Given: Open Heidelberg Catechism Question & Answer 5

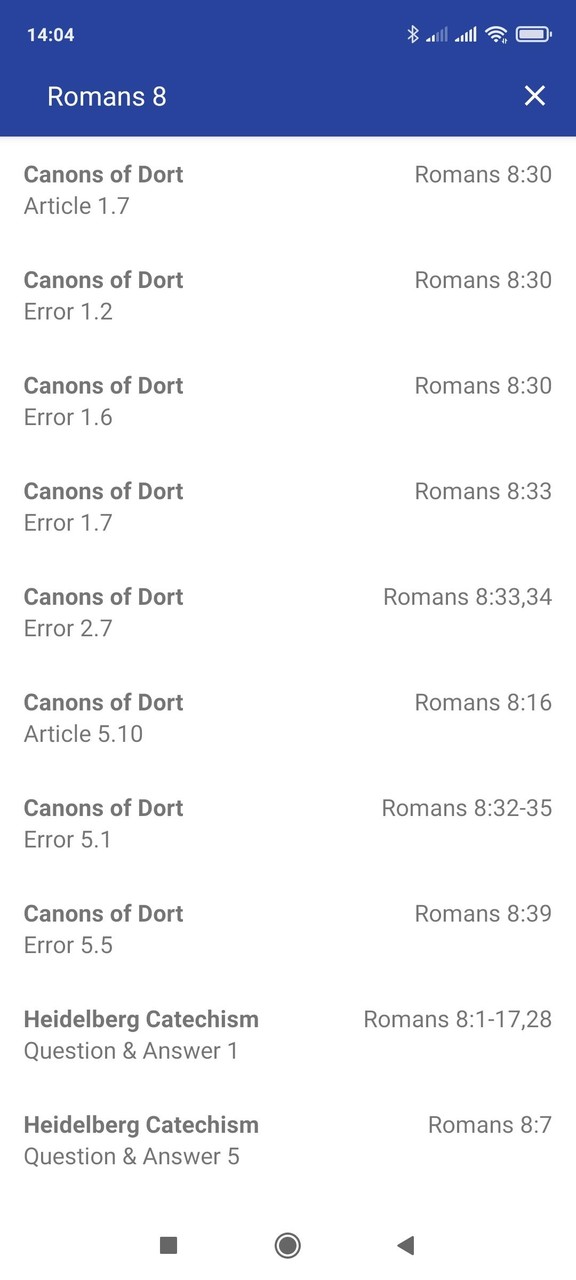Looking at the screenshot, I should (288, 1140).
